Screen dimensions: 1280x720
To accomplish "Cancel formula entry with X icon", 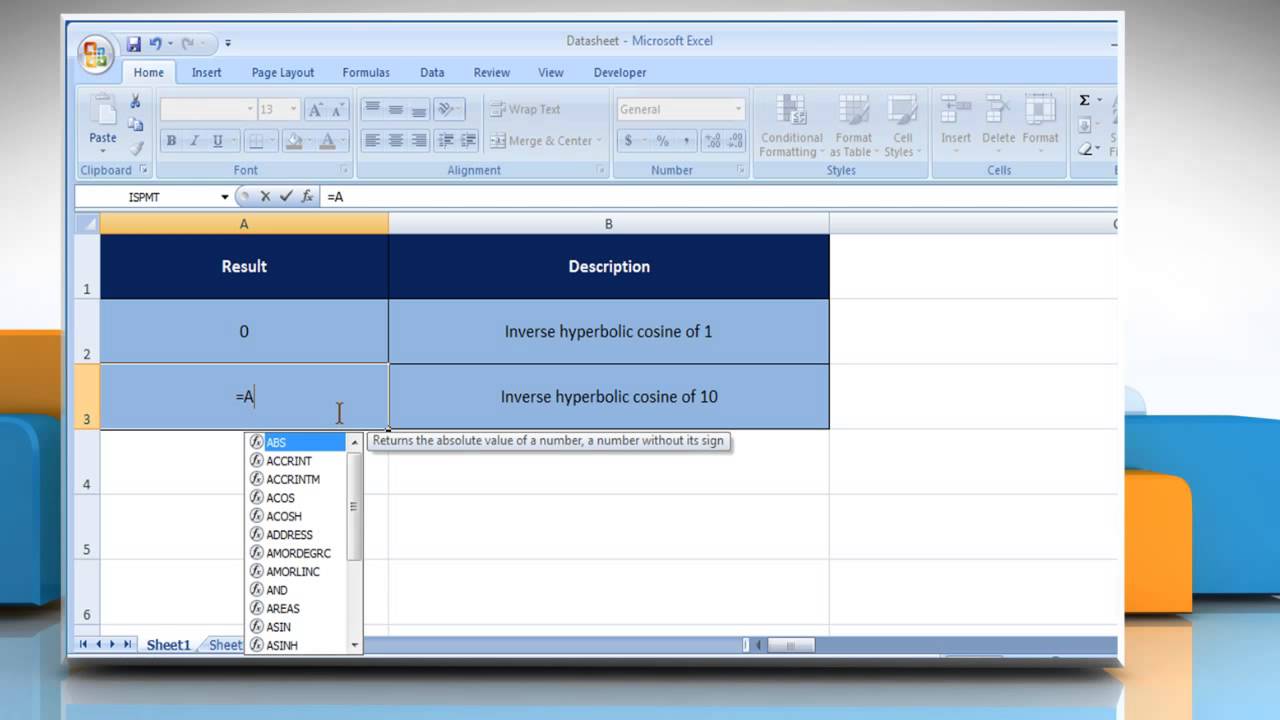I will (265, 197).
